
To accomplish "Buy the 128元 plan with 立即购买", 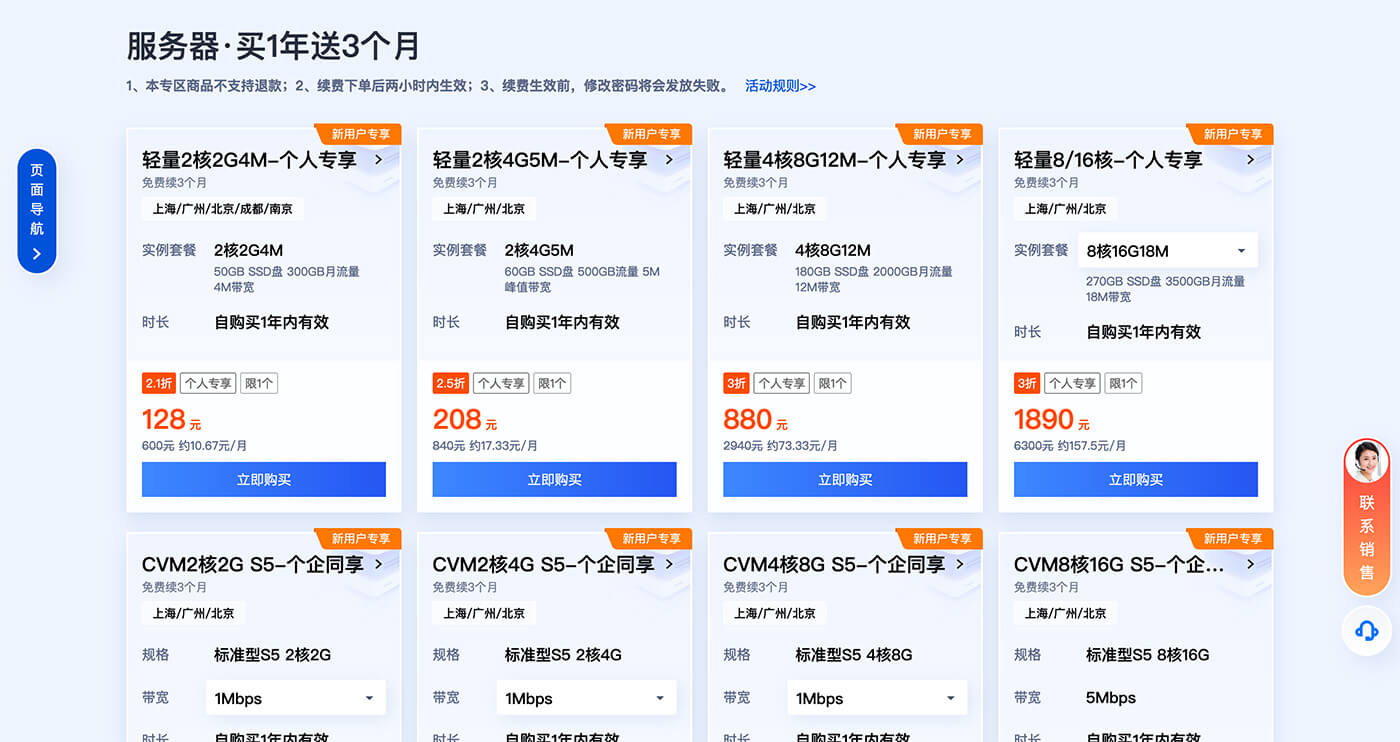I will (x=264, y=479).
